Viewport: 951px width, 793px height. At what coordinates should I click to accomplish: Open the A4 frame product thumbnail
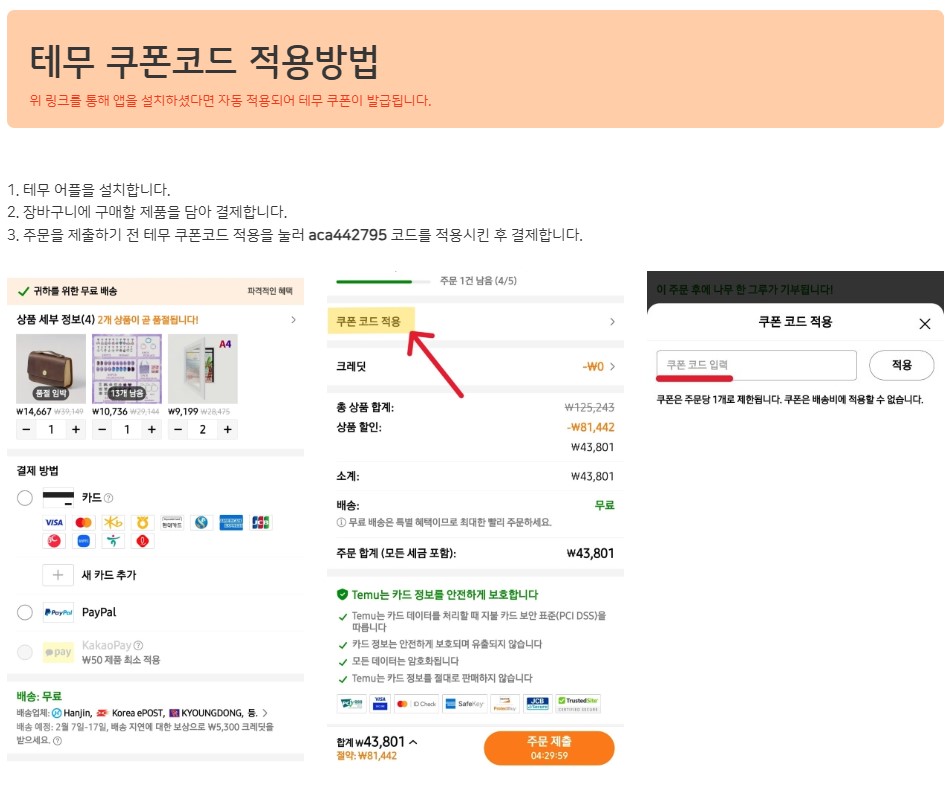pyautogui.click(x=203, y=369)
